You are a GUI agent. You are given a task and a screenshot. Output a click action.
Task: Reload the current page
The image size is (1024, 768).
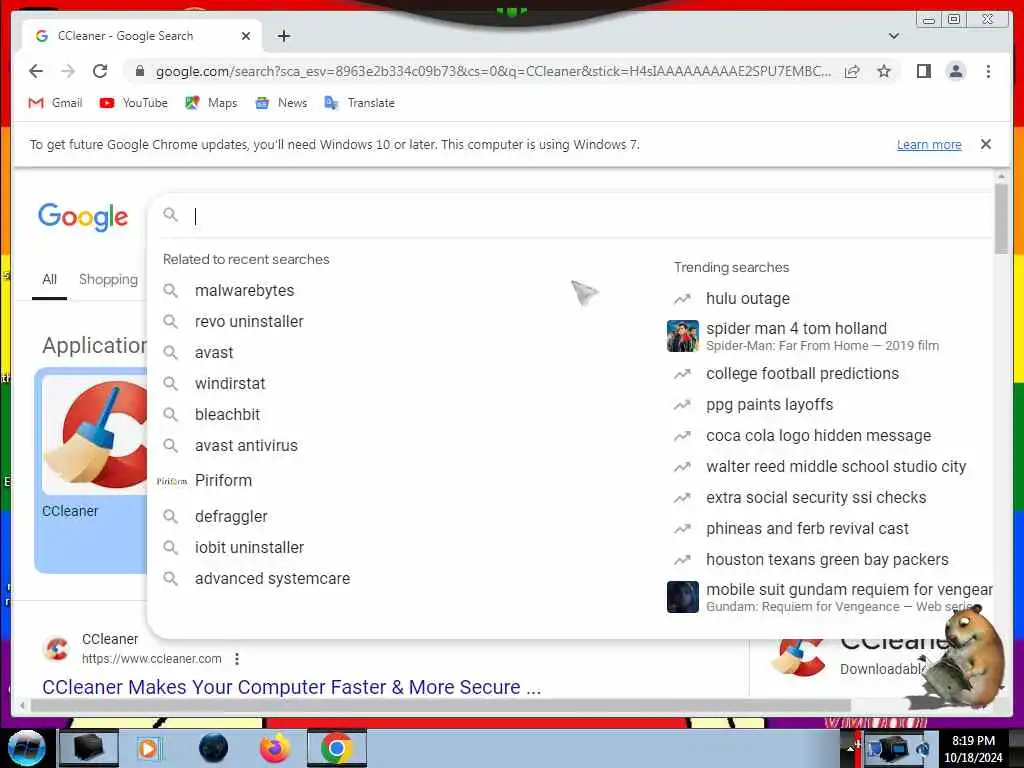(x=100, y=71)
